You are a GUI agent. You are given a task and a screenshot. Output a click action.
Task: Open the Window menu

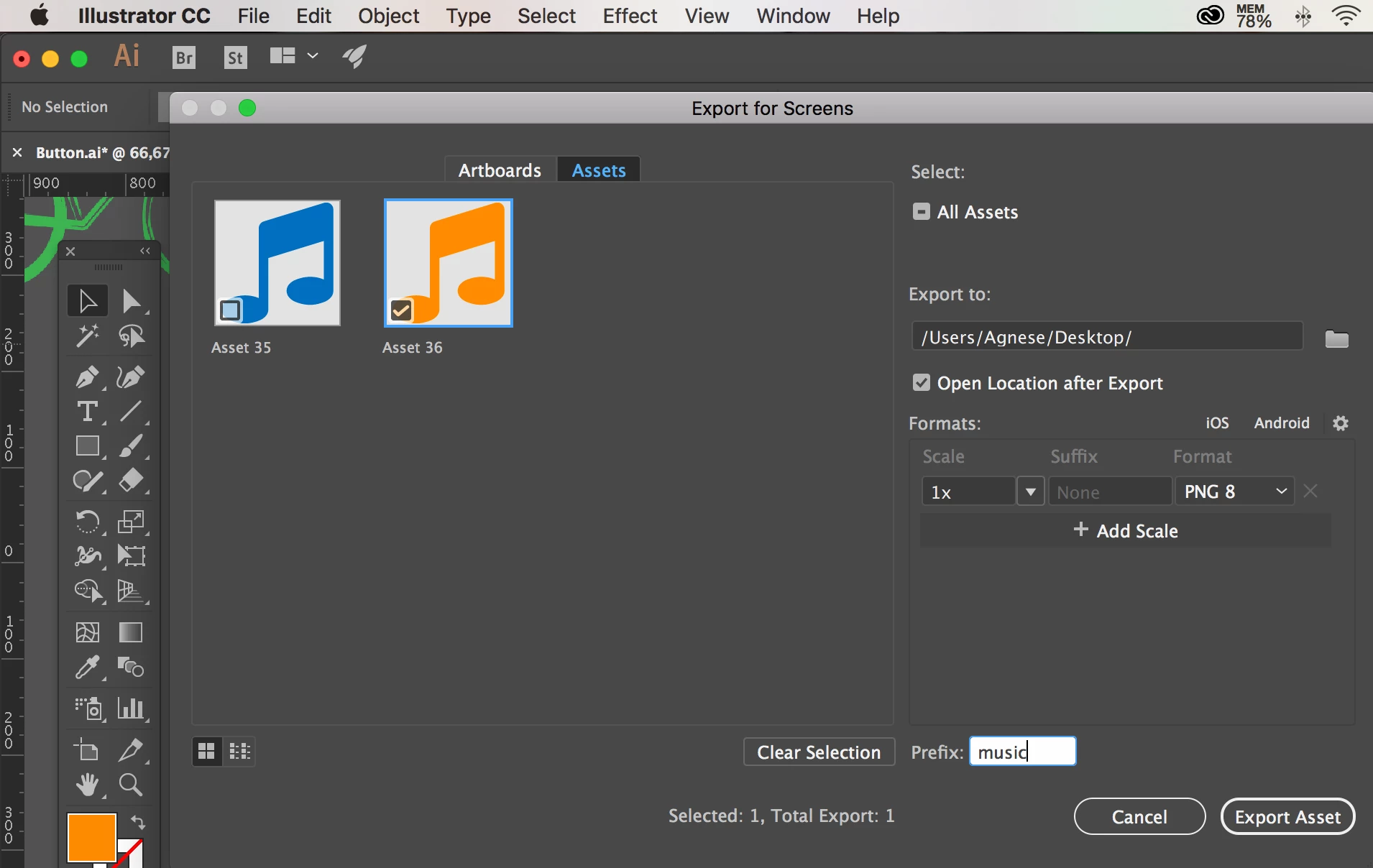[793, 16]
